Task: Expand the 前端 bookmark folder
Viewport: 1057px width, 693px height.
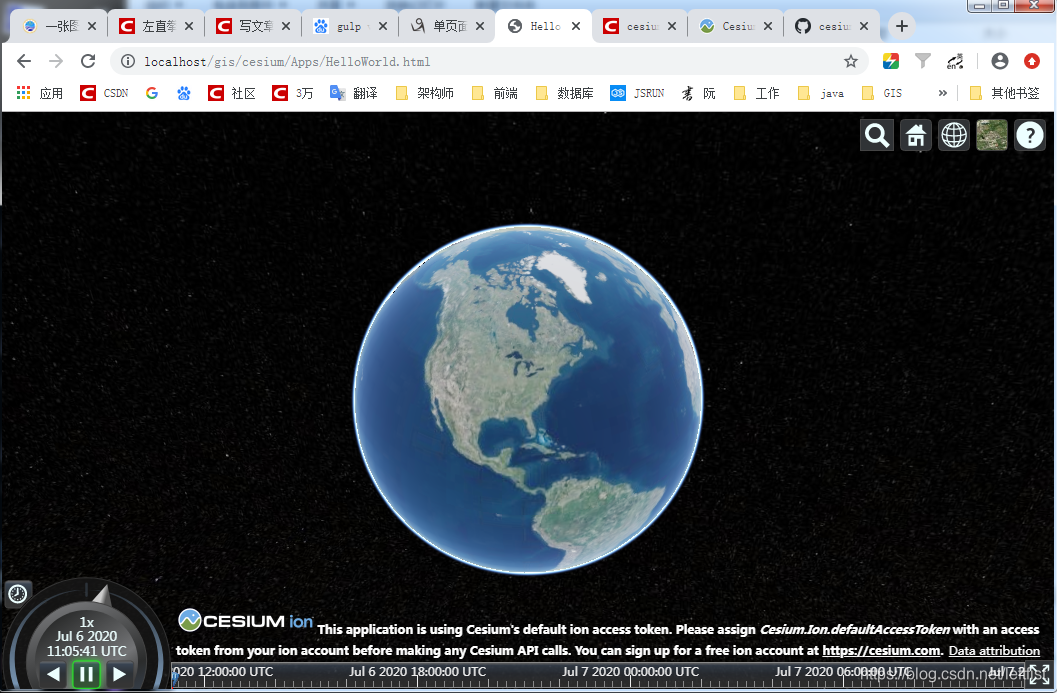Action: (x=495, y=93)
